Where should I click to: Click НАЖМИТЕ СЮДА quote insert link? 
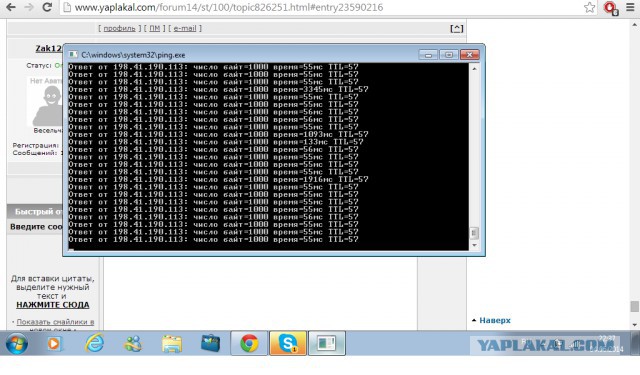point(53,305)
